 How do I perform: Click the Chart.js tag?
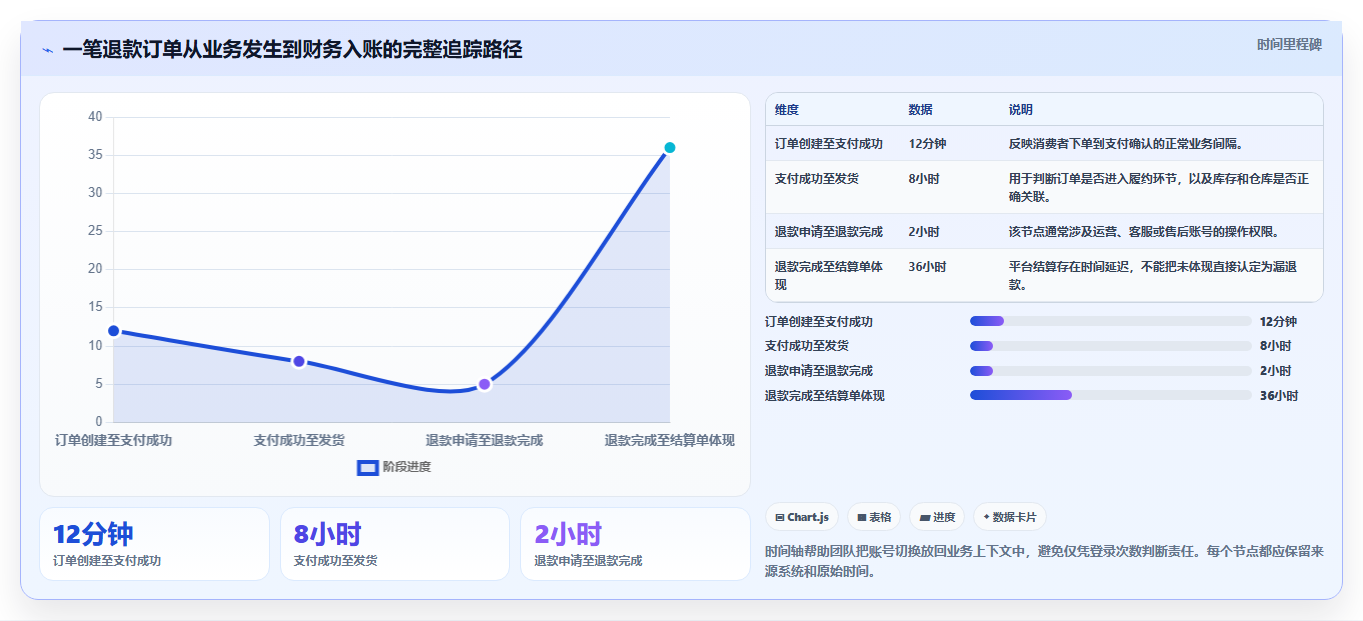pyautogui.click(x=802, y=517)
